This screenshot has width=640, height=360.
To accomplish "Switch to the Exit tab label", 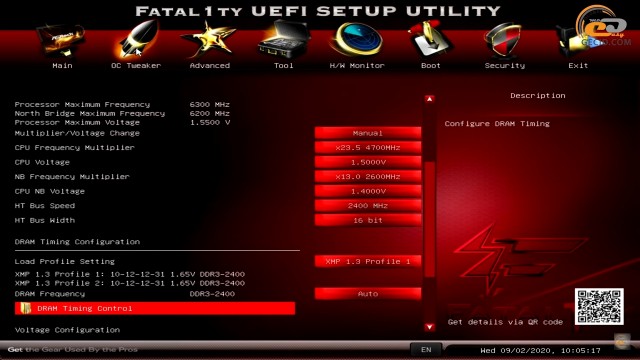I will (578, 65).
